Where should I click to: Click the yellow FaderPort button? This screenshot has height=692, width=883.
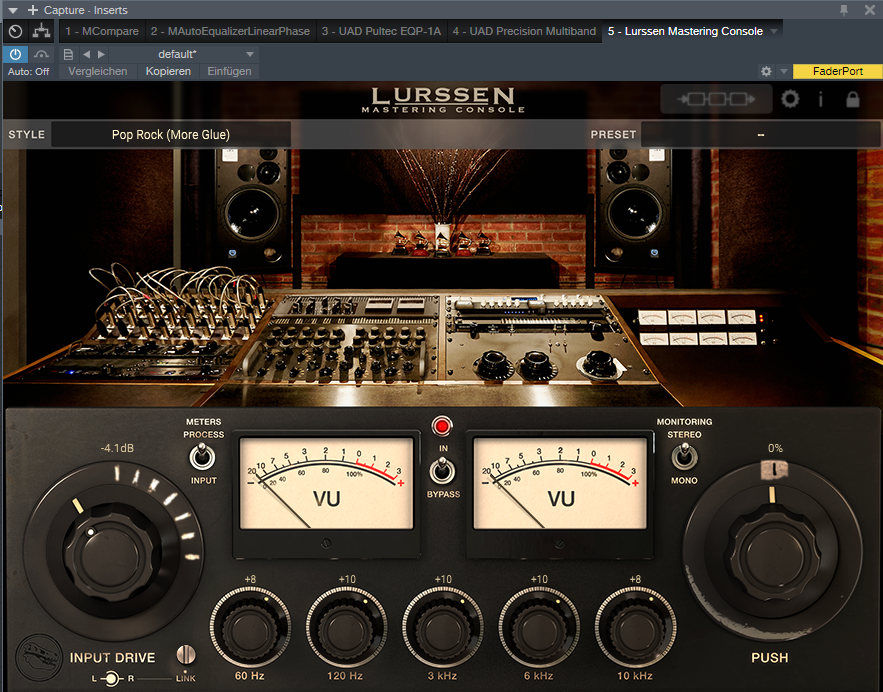tap(837, 72)
